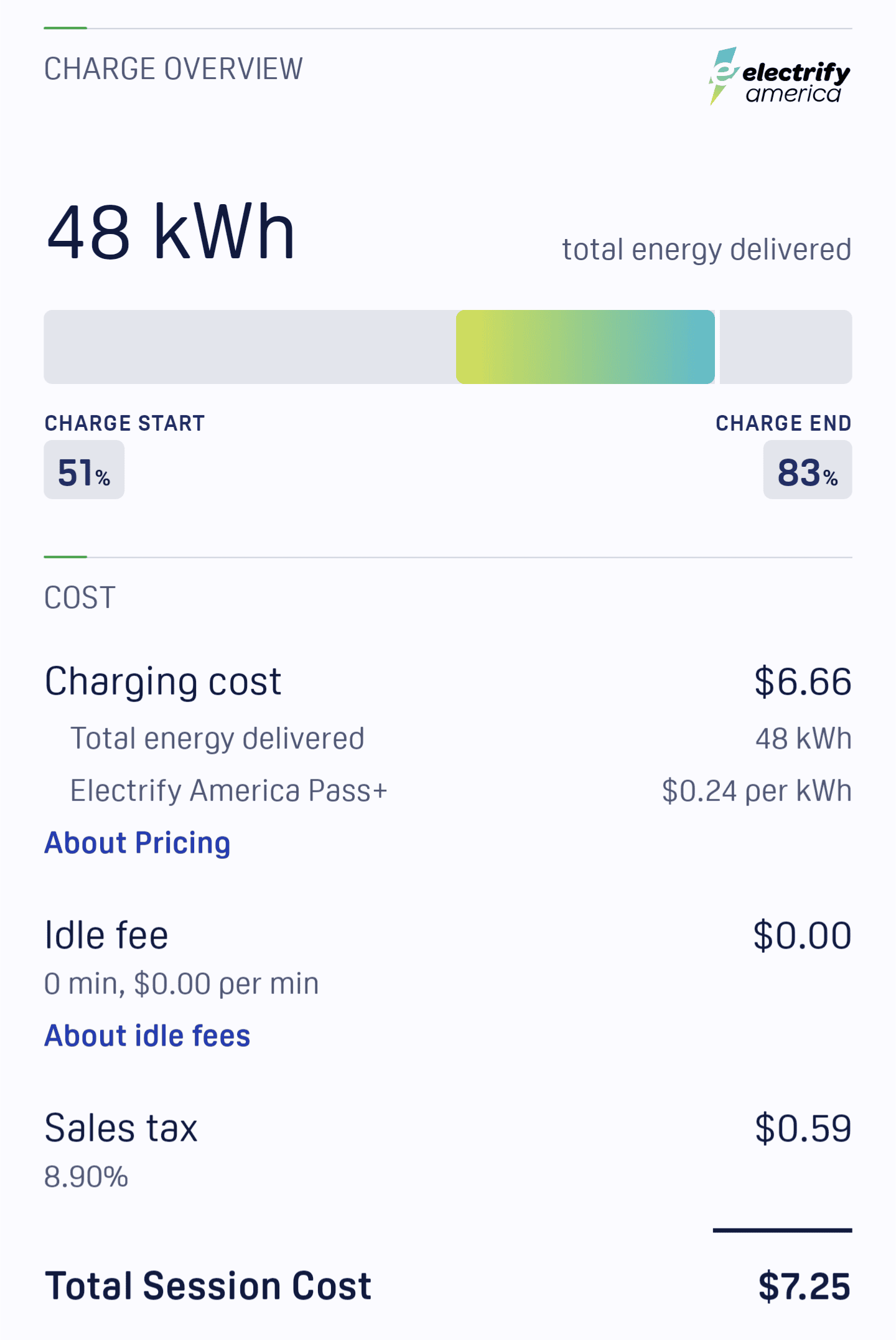Viewport: 896px width, 1340px height.
Task: Click the CHARGE OVERVIEW section title
Action: (174, 68)
